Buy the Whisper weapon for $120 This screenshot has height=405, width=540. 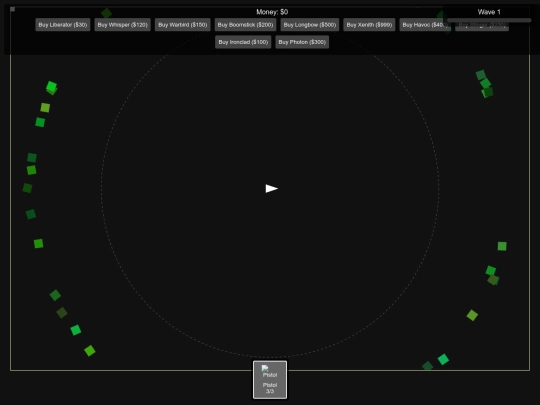coord(122,25)
